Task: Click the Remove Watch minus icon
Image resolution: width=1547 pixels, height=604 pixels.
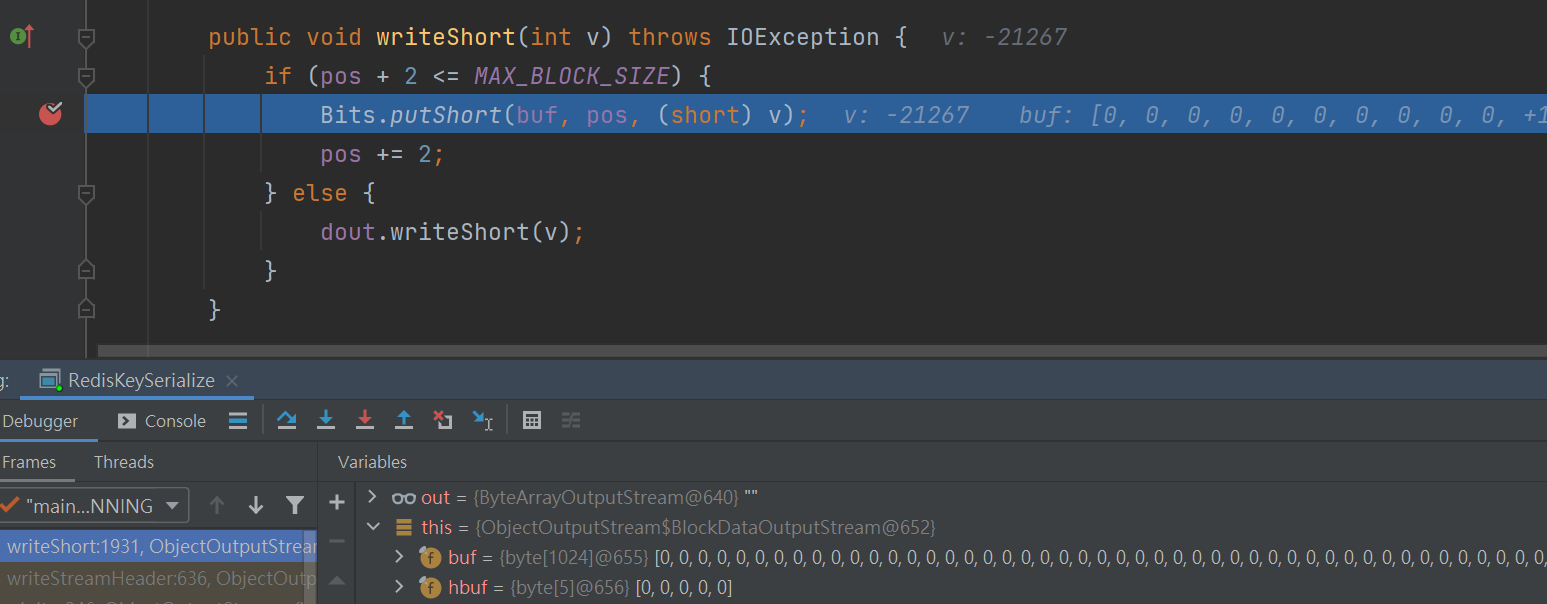Action: pos(337,541)
